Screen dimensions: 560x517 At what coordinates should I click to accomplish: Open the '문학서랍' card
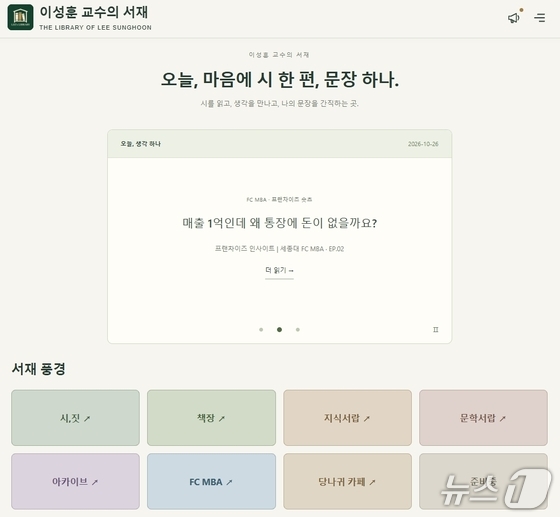[x=483, y=418]
